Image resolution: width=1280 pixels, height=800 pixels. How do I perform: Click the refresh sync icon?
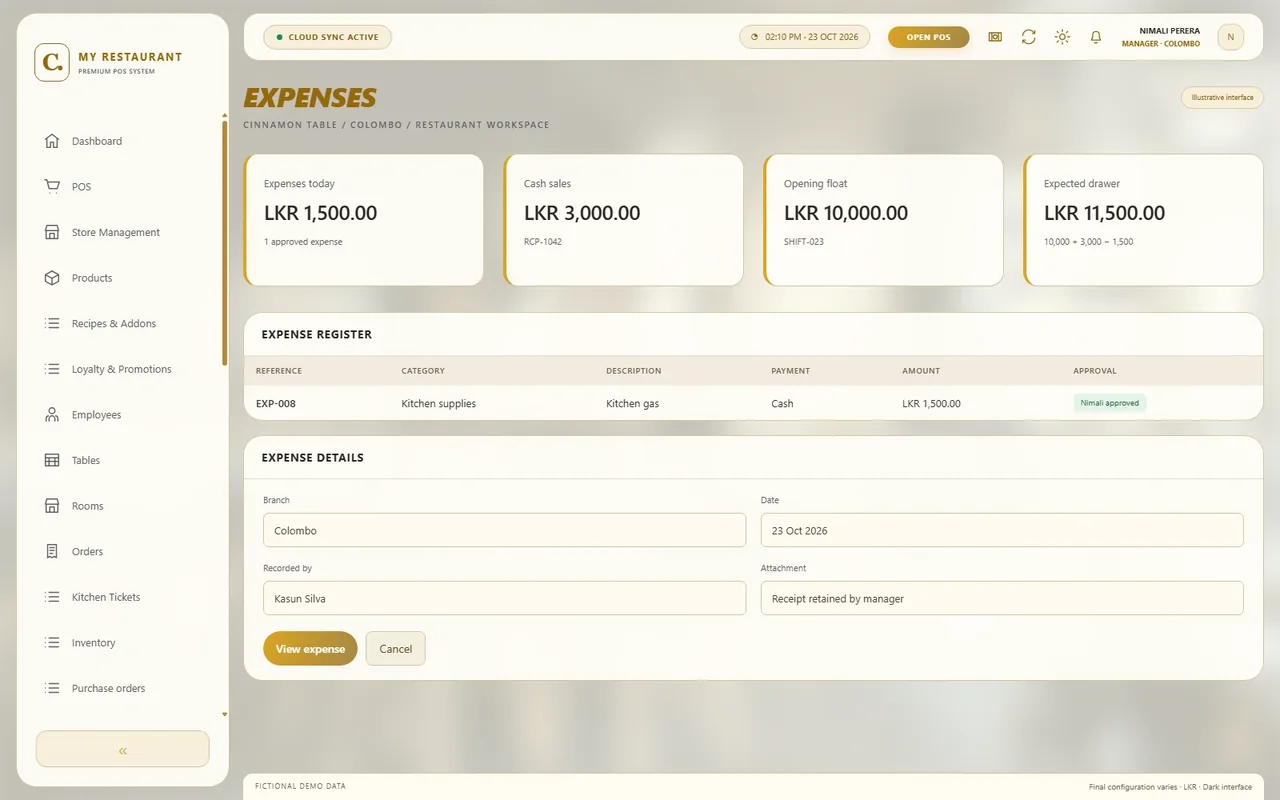(1028, 37)
